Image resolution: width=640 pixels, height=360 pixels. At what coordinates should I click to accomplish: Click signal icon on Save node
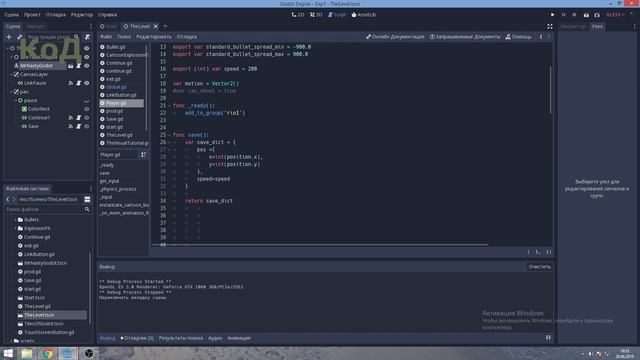[x=71, y=127]
